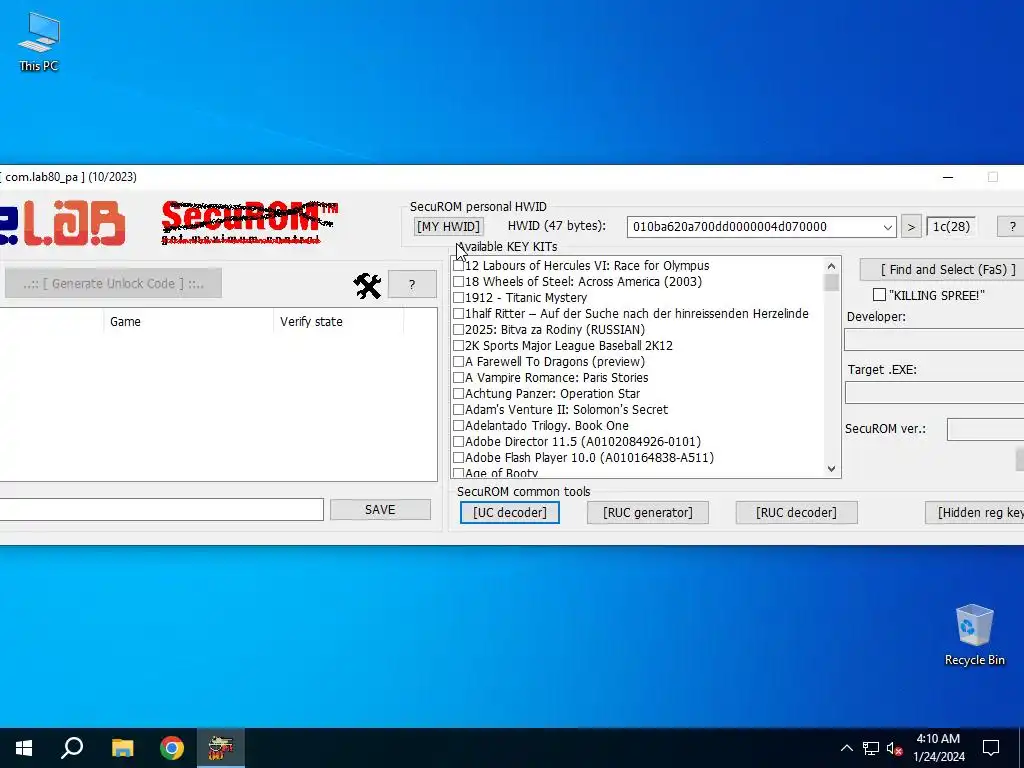This screenshot has height=768, width=1024.
Task: Check 1912 - Titanic Mystery key kit
Action: point(458,298)
